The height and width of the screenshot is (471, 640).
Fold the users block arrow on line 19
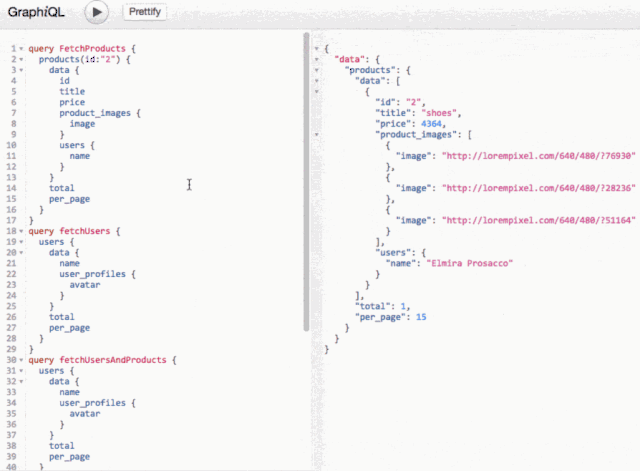pyautogui.click(x=21, y=242)
